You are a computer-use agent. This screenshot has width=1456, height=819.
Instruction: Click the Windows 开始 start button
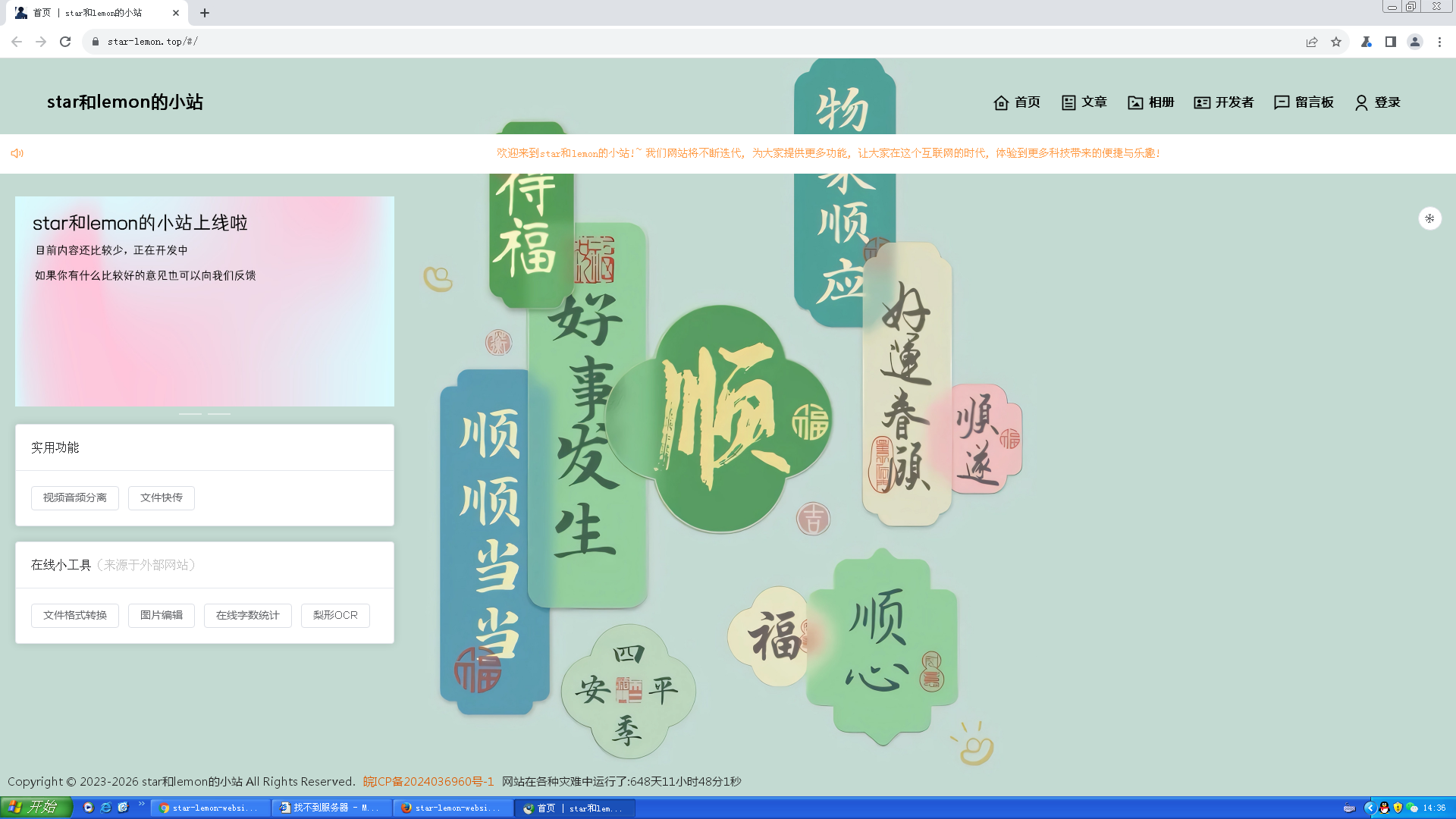pos(36,808)
